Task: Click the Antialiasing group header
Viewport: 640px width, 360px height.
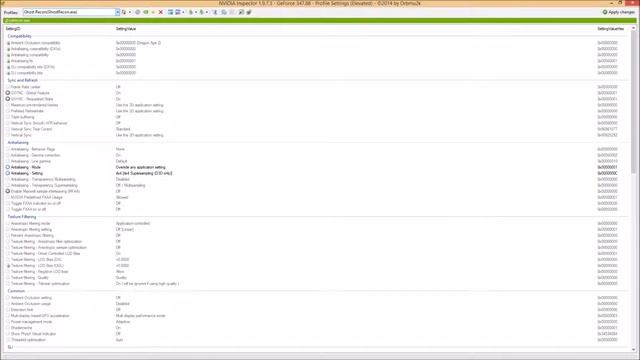Action: tap(18, 142)
